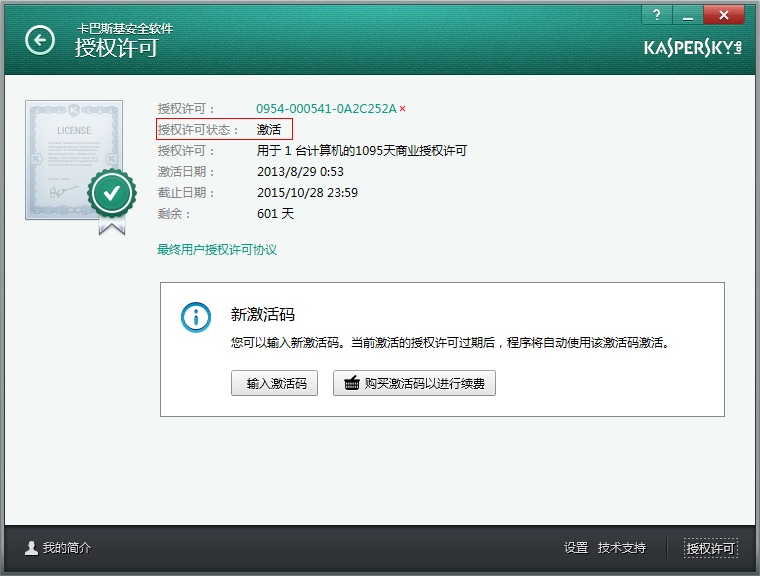Click the blue info icon
The width and height of the screenshot is (760, 576).
point(196,318)
